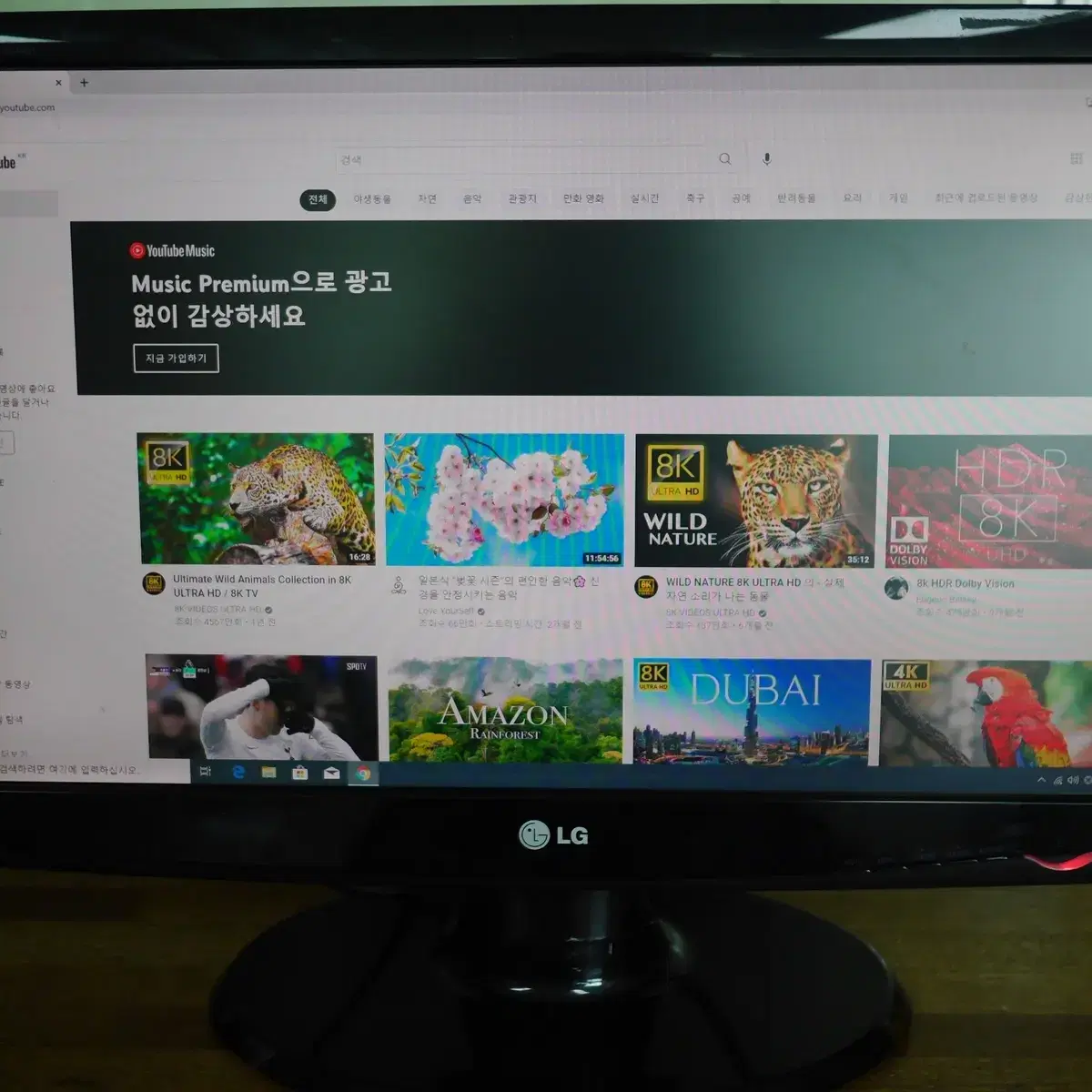Open Task View on the taskbar
Viewport: 1092px width, 1092px height.
[x=206, y=772]
